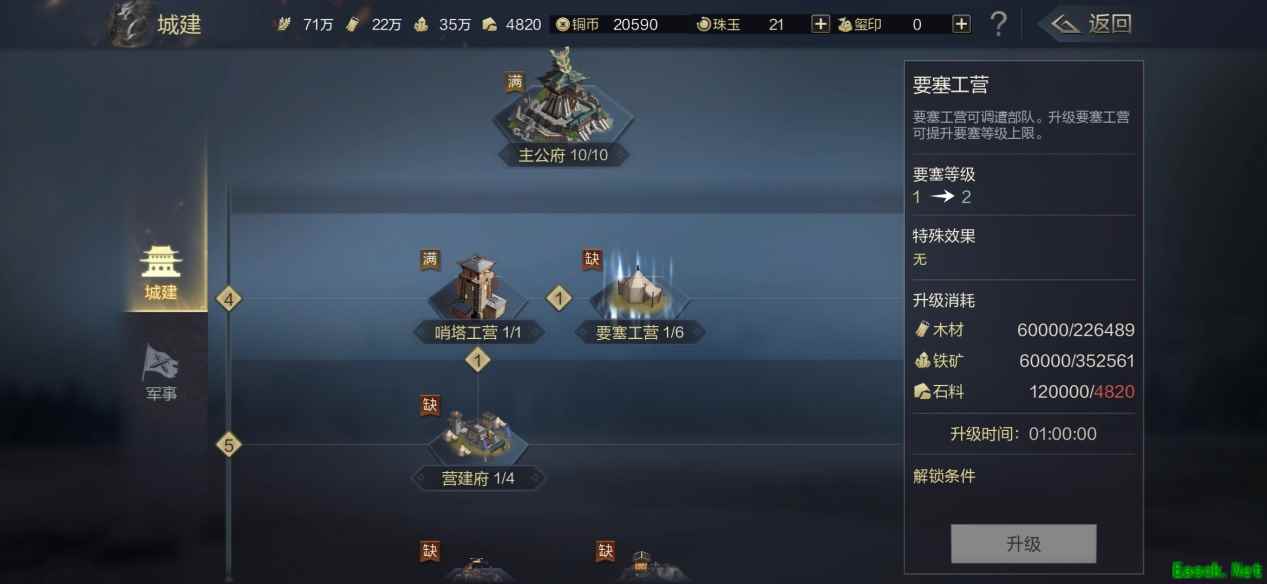Switch to the 军事 side tab
Image resolution: width=1267 pixels, height=584 pixels.
[x=160, y=373]
